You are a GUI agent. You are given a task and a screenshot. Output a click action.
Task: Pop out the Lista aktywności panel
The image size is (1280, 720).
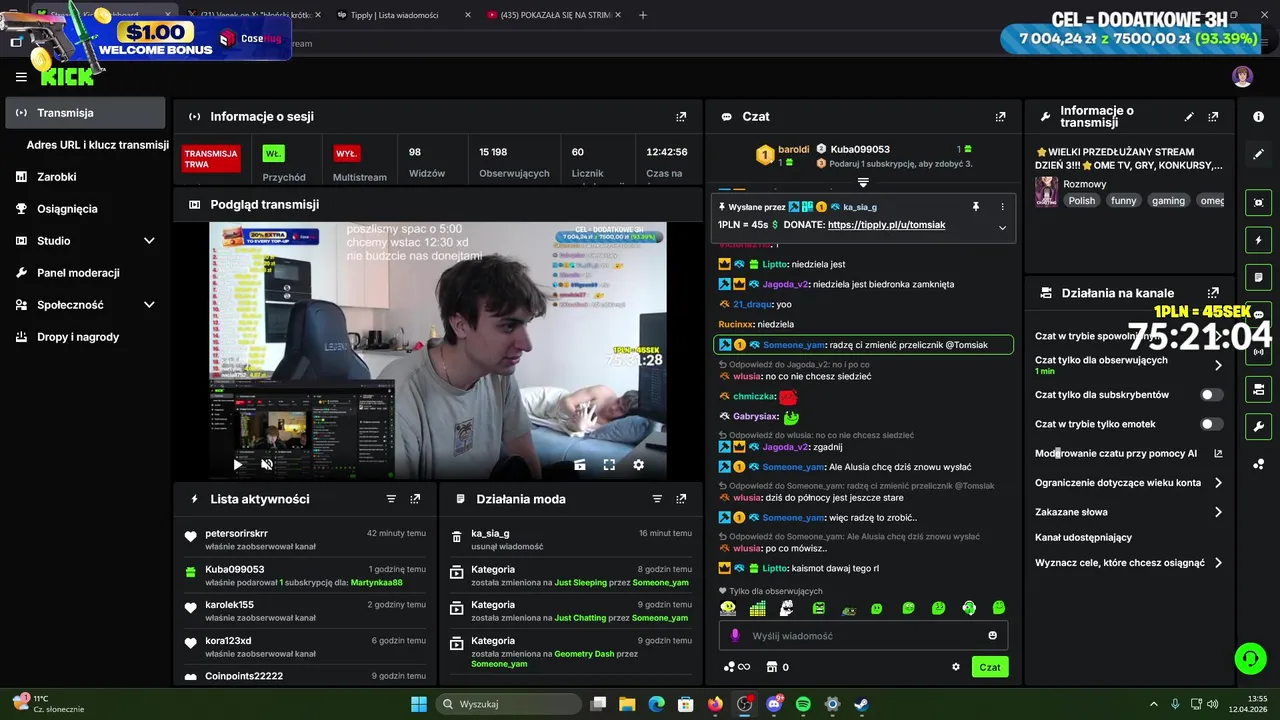[x=415, y=499]
